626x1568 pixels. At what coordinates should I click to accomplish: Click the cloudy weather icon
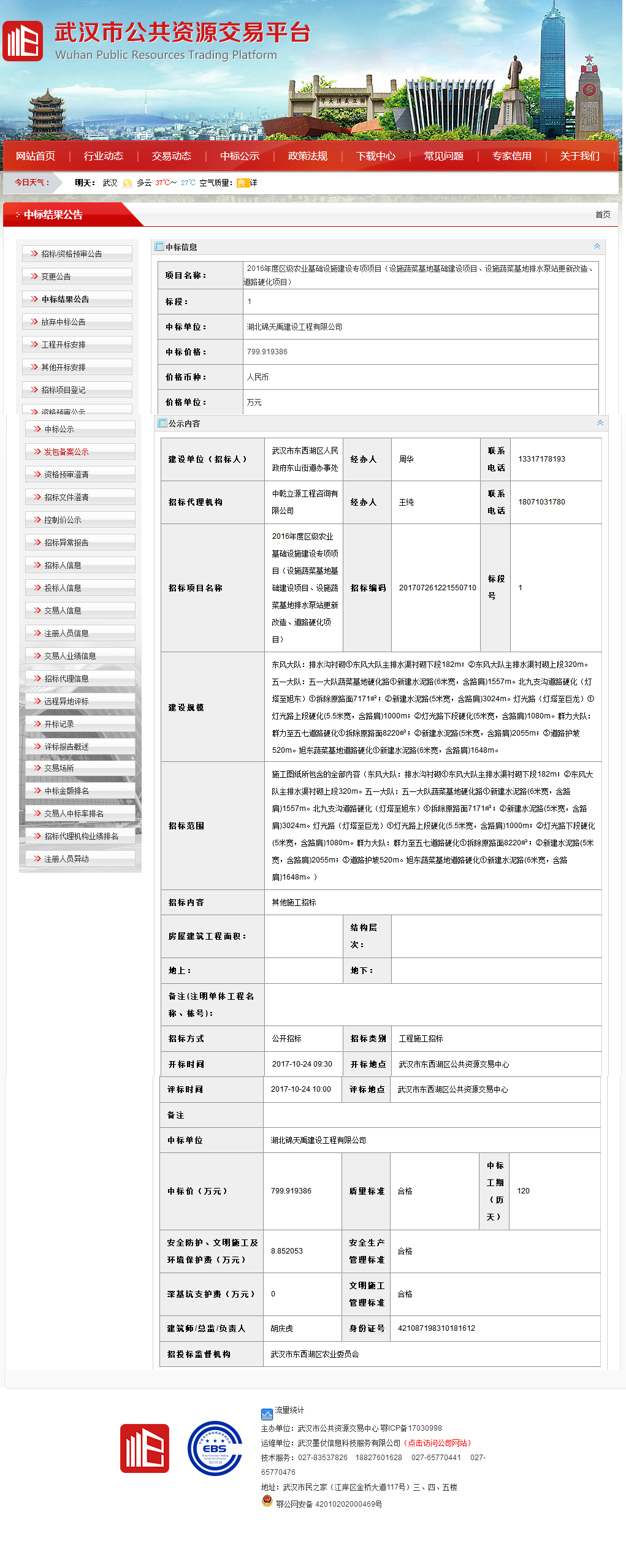(128, 183)
